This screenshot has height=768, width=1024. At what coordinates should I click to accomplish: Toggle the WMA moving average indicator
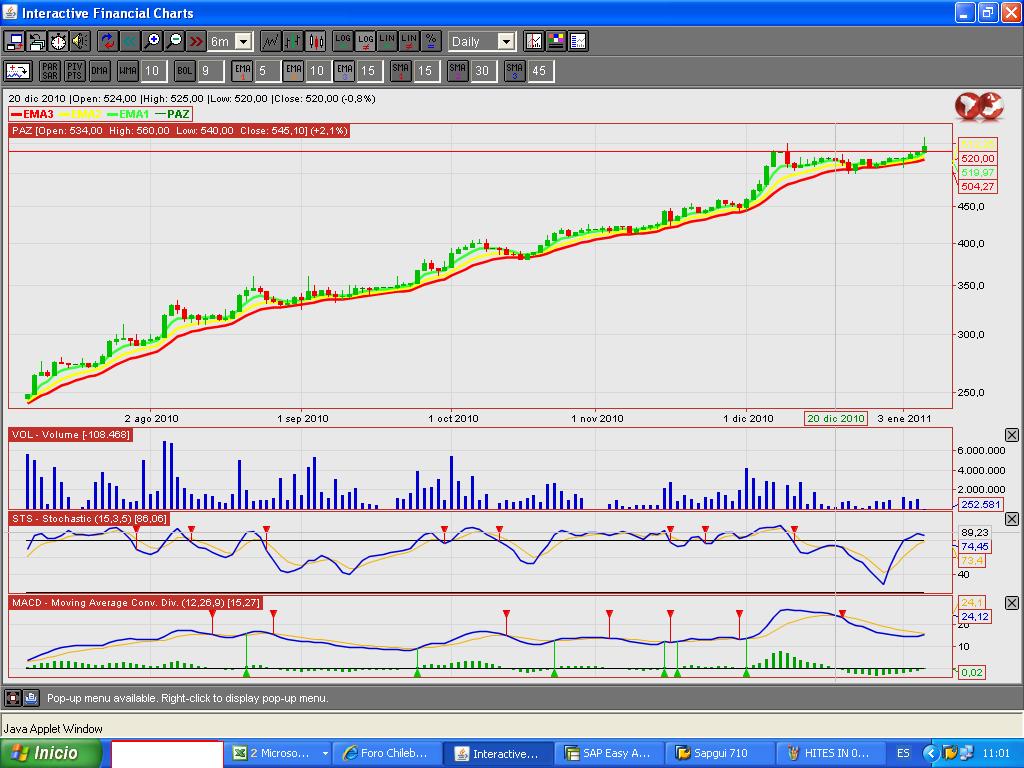pos(127,71)
